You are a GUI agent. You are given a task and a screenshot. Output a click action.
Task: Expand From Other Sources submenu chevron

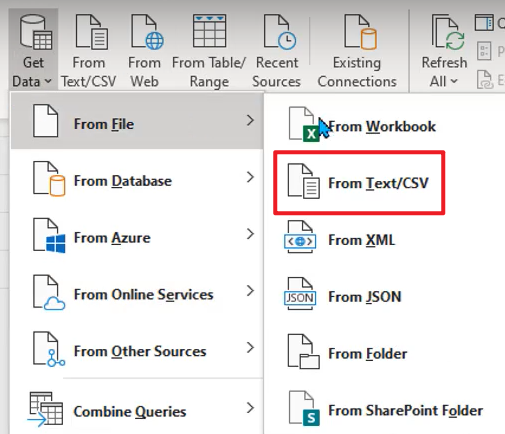(250, 347)
